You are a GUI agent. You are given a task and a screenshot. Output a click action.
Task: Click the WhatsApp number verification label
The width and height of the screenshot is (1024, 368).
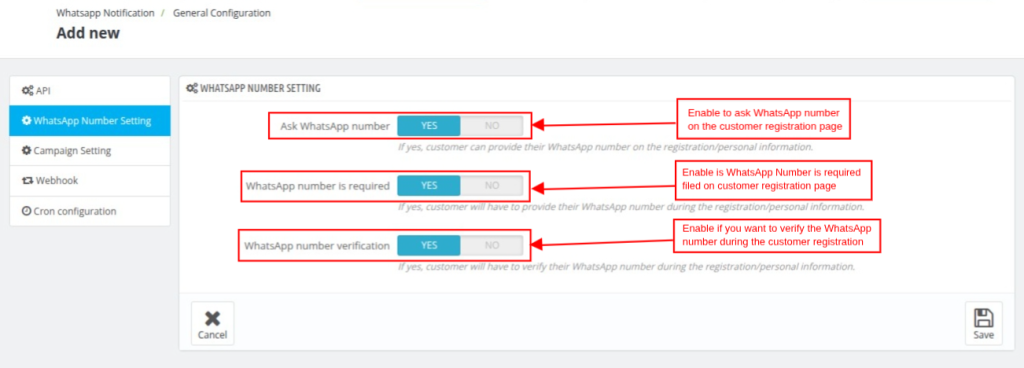click(x=317, y=246)
